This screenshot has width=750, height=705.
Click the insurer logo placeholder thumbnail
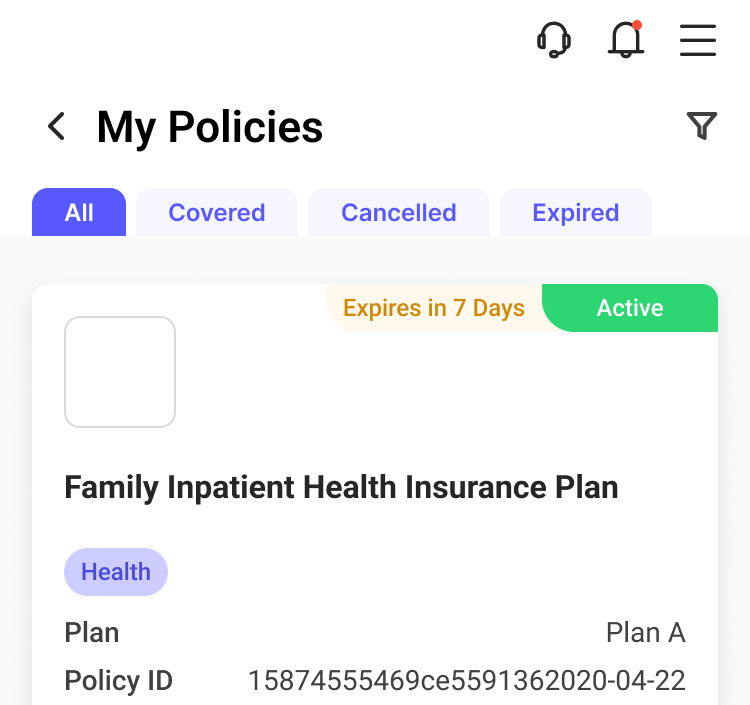click(x=120, y=372)
